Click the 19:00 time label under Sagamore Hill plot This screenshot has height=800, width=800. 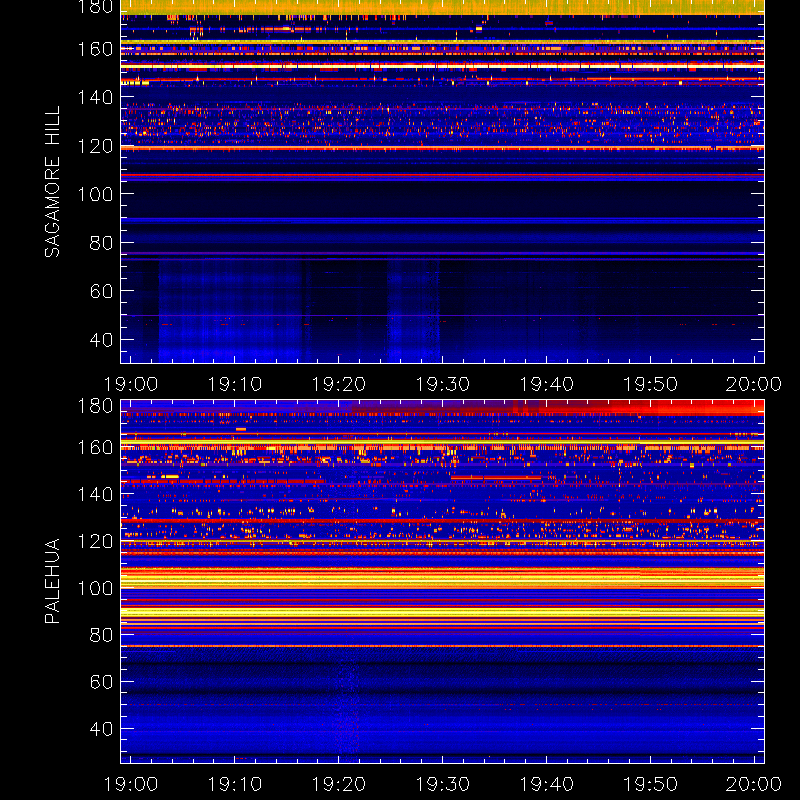[x=131, y=384]
